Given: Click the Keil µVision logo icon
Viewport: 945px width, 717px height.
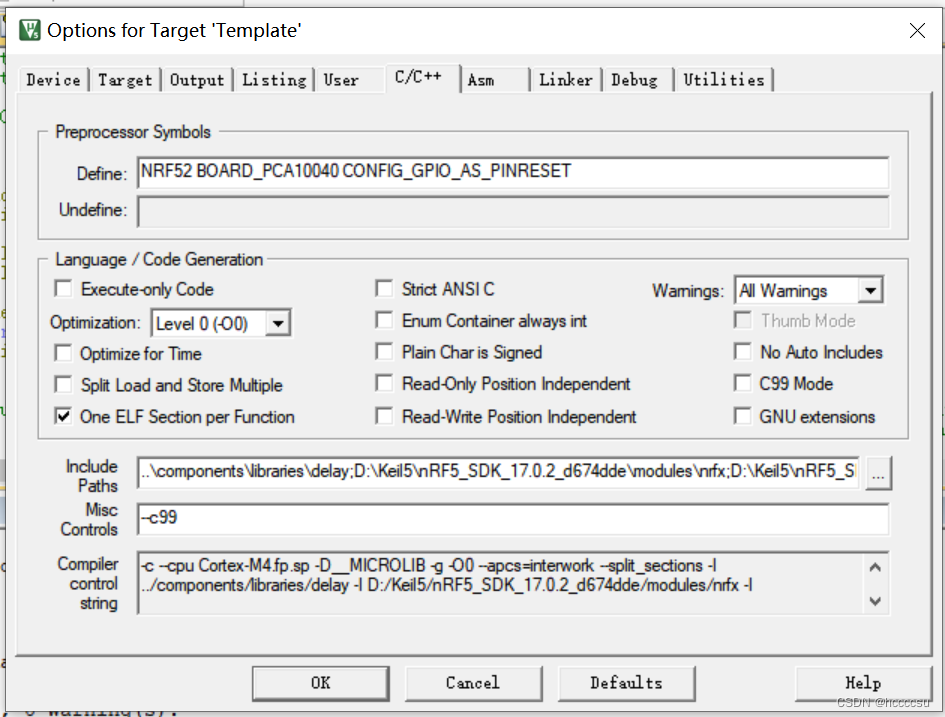Looking at the screenshot, I should point(28,30).
